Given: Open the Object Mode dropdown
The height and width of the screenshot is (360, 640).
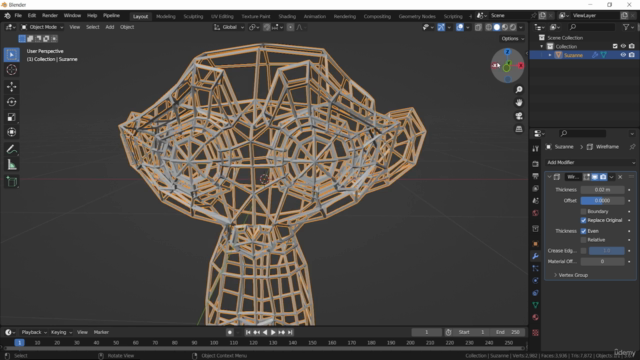Looking at the screenshot, I should click(x=42, y=27).
